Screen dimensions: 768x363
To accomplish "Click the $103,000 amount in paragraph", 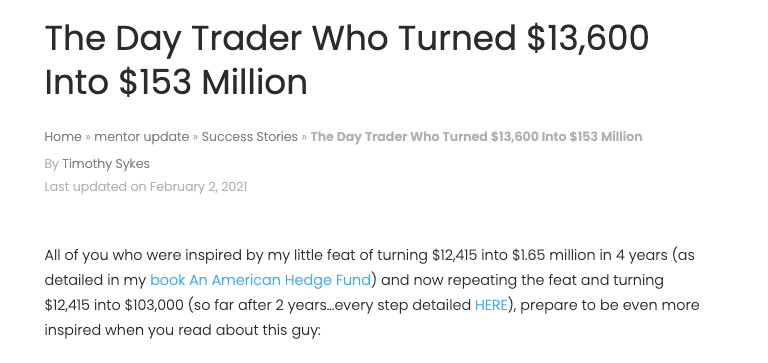I will pos(154,305).
